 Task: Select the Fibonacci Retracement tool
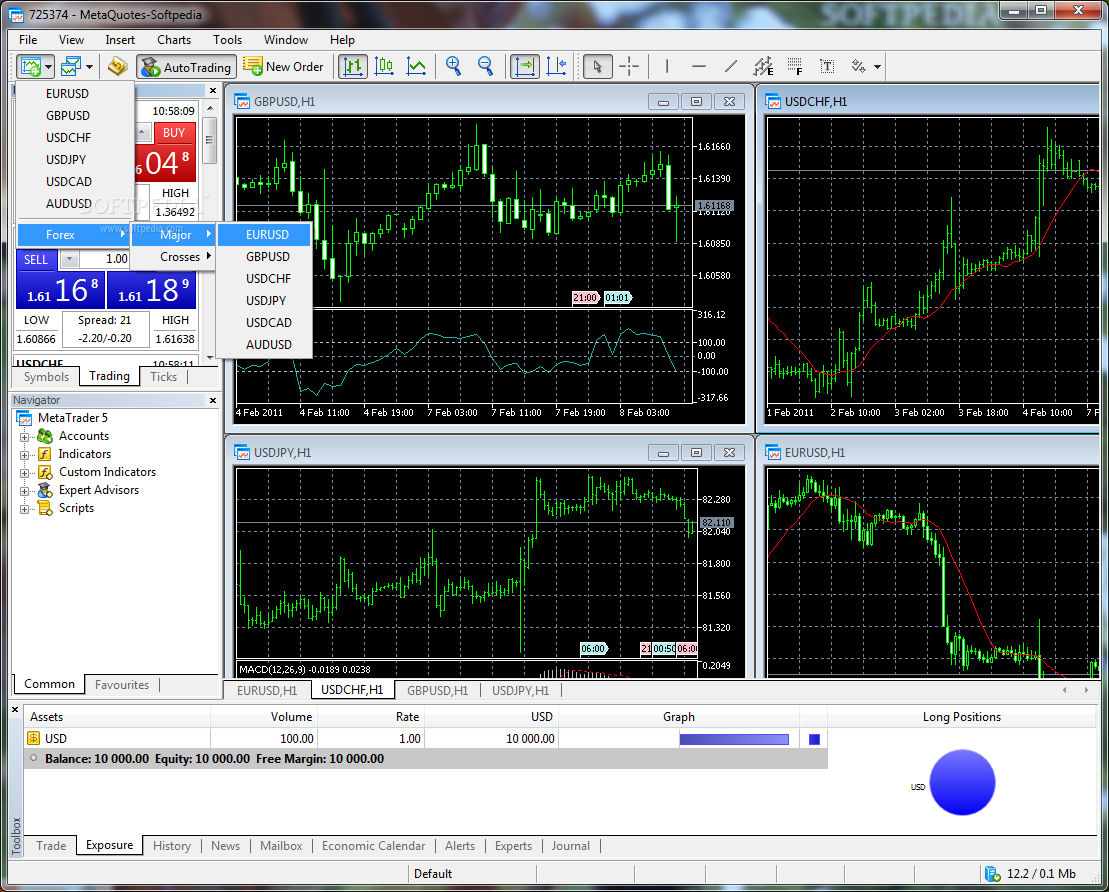point(794,66)
